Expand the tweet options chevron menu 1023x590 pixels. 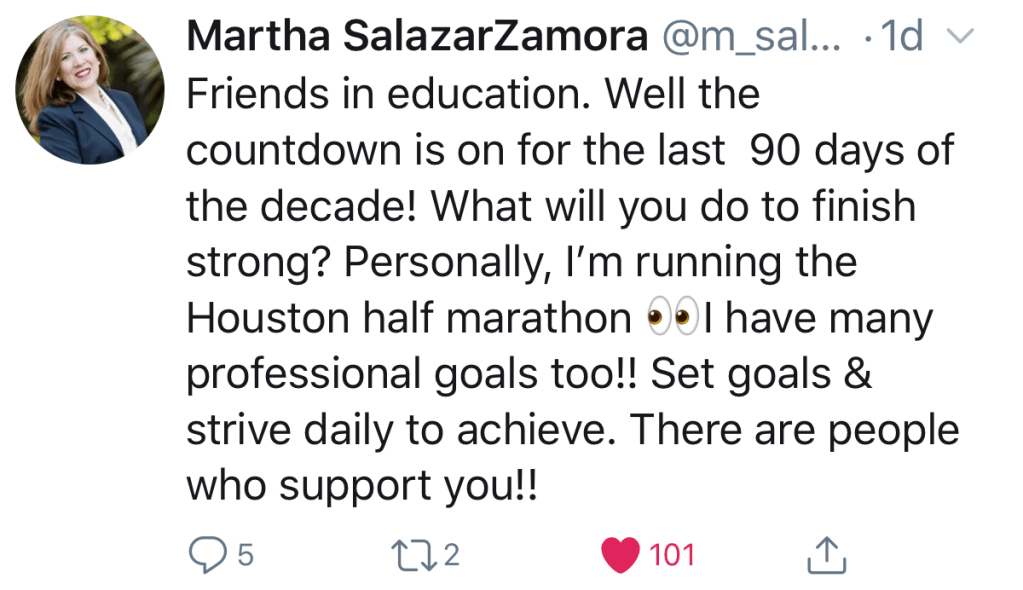pyautogui.click(x=959, y=39)
